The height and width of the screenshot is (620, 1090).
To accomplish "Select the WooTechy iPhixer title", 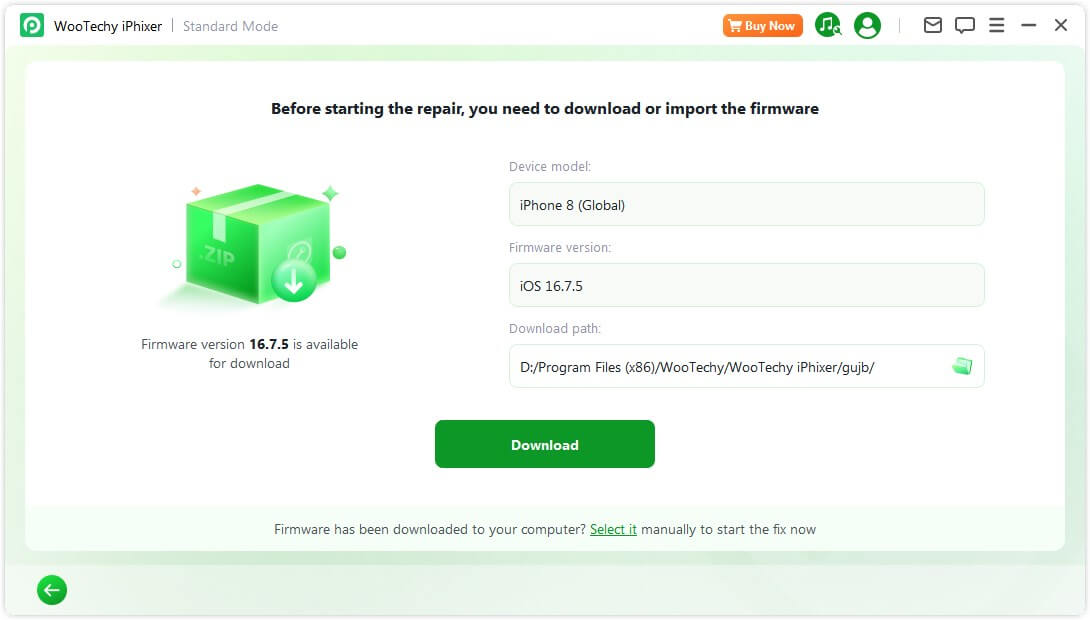I will click(x=110, y=25).
